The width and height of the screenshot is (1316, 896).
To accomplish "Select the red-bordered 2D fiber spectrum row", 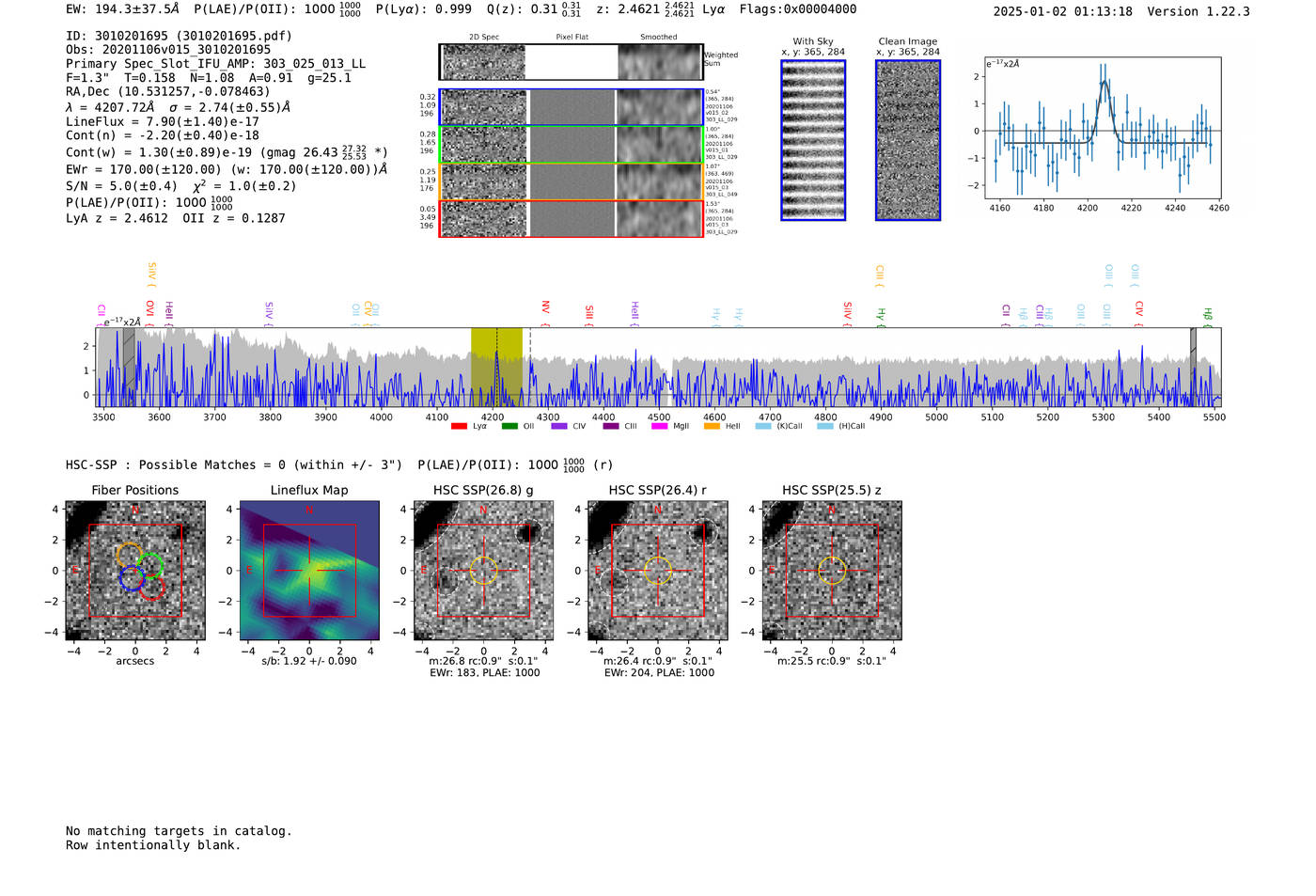I will 572,219.
